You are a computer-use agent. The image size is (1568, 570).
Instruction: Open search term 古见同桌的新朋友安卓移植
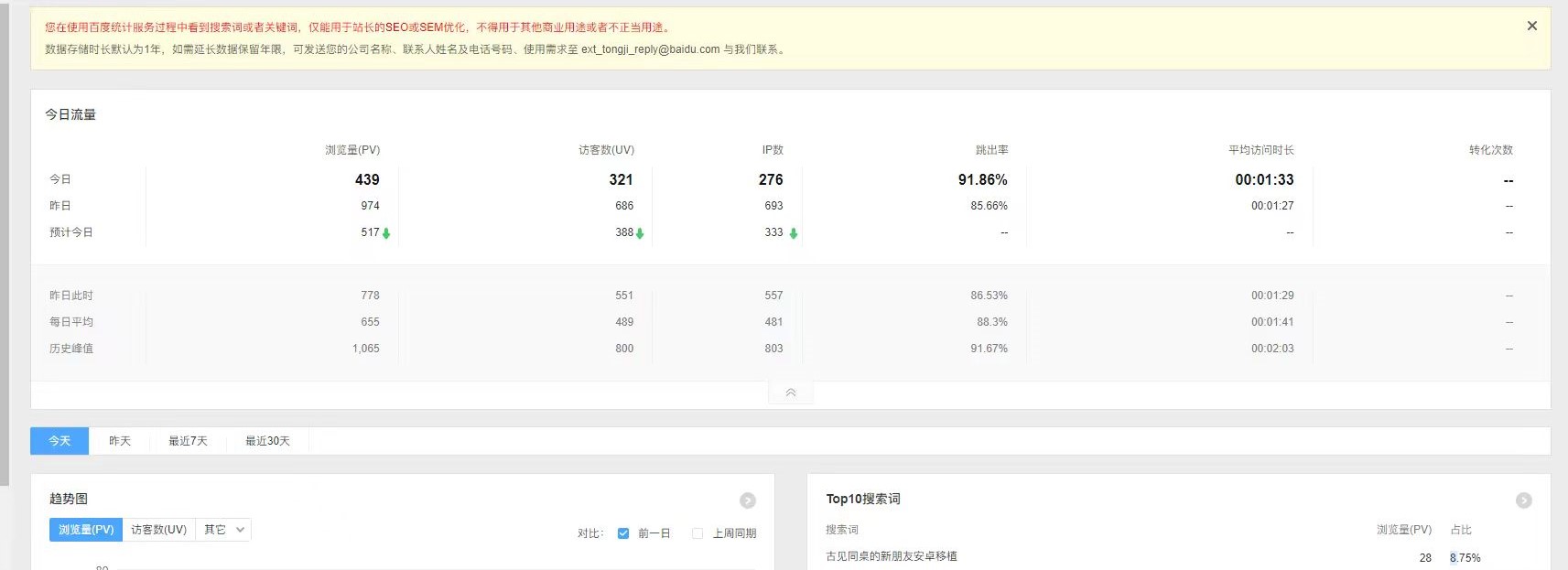point(891,556)
